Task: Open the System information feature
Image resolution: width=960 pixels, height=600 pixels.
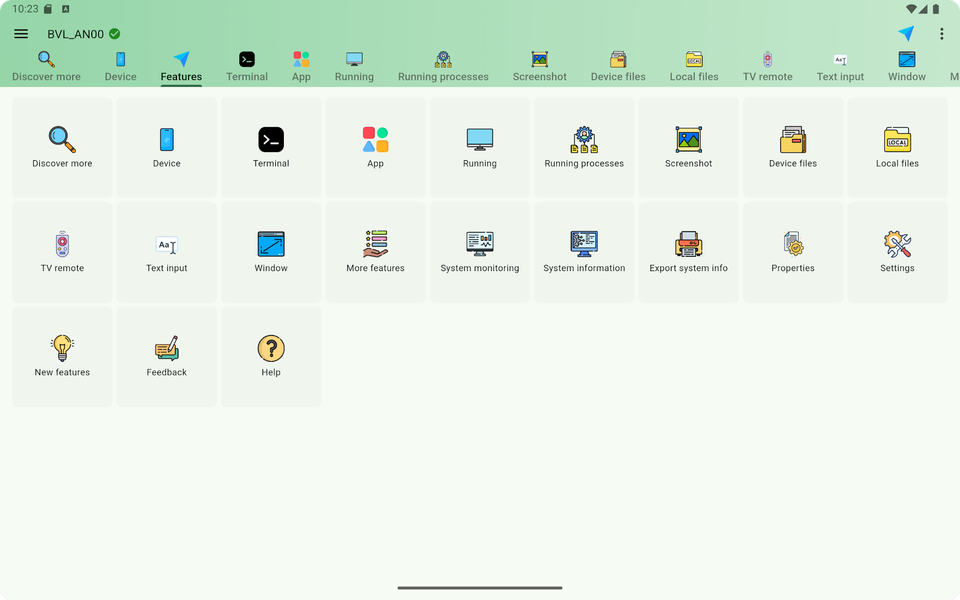Action: [583, 251]
